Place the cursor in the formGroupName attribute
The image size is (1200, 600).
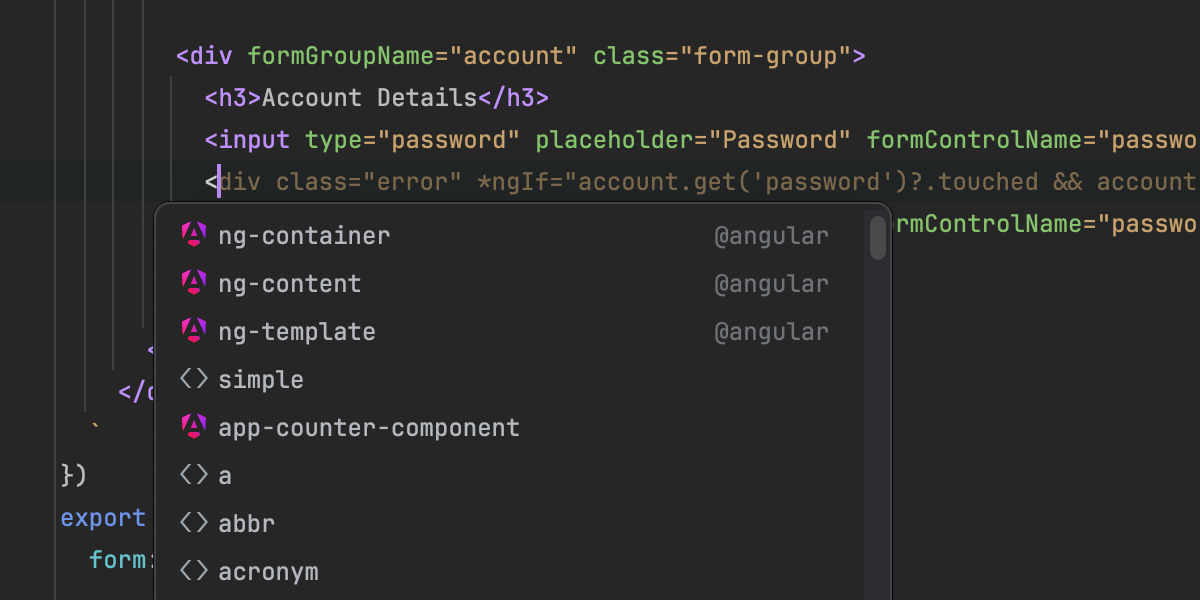pos(340,56)
